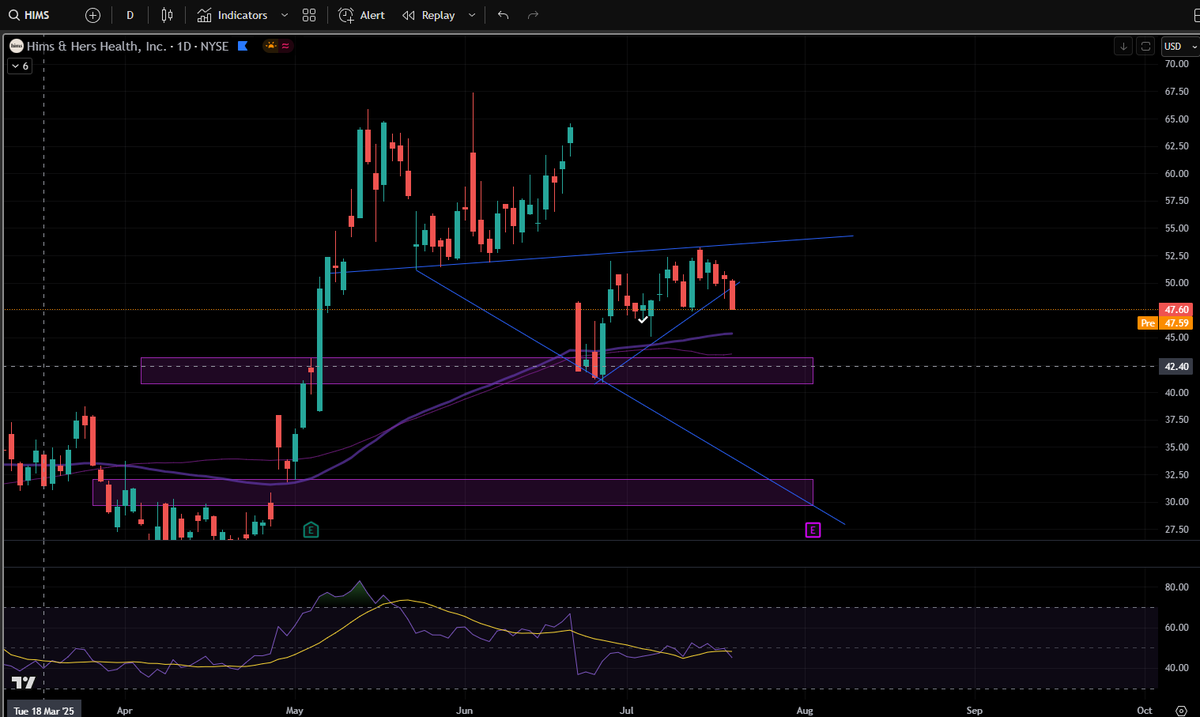Open the Indicators dialog
1200x717 pixels.
233,15
